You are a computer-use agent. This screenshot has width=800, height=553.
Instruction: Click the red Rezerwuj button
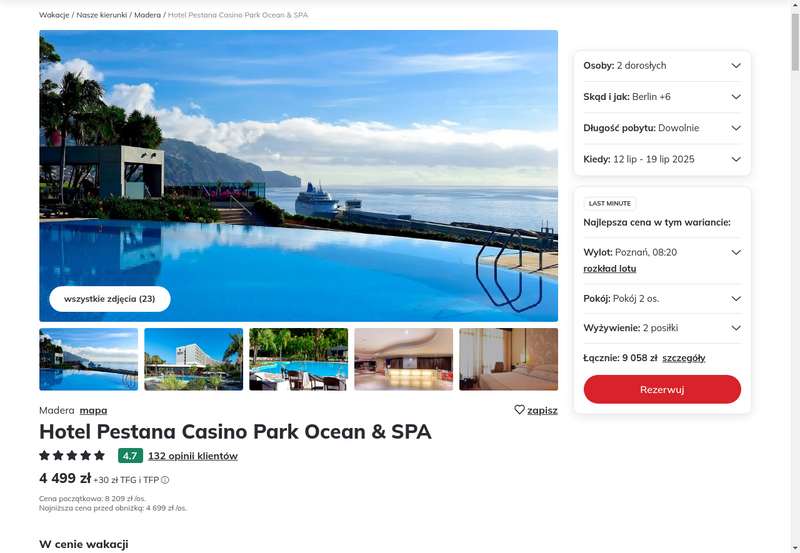(x=662, y=389)
